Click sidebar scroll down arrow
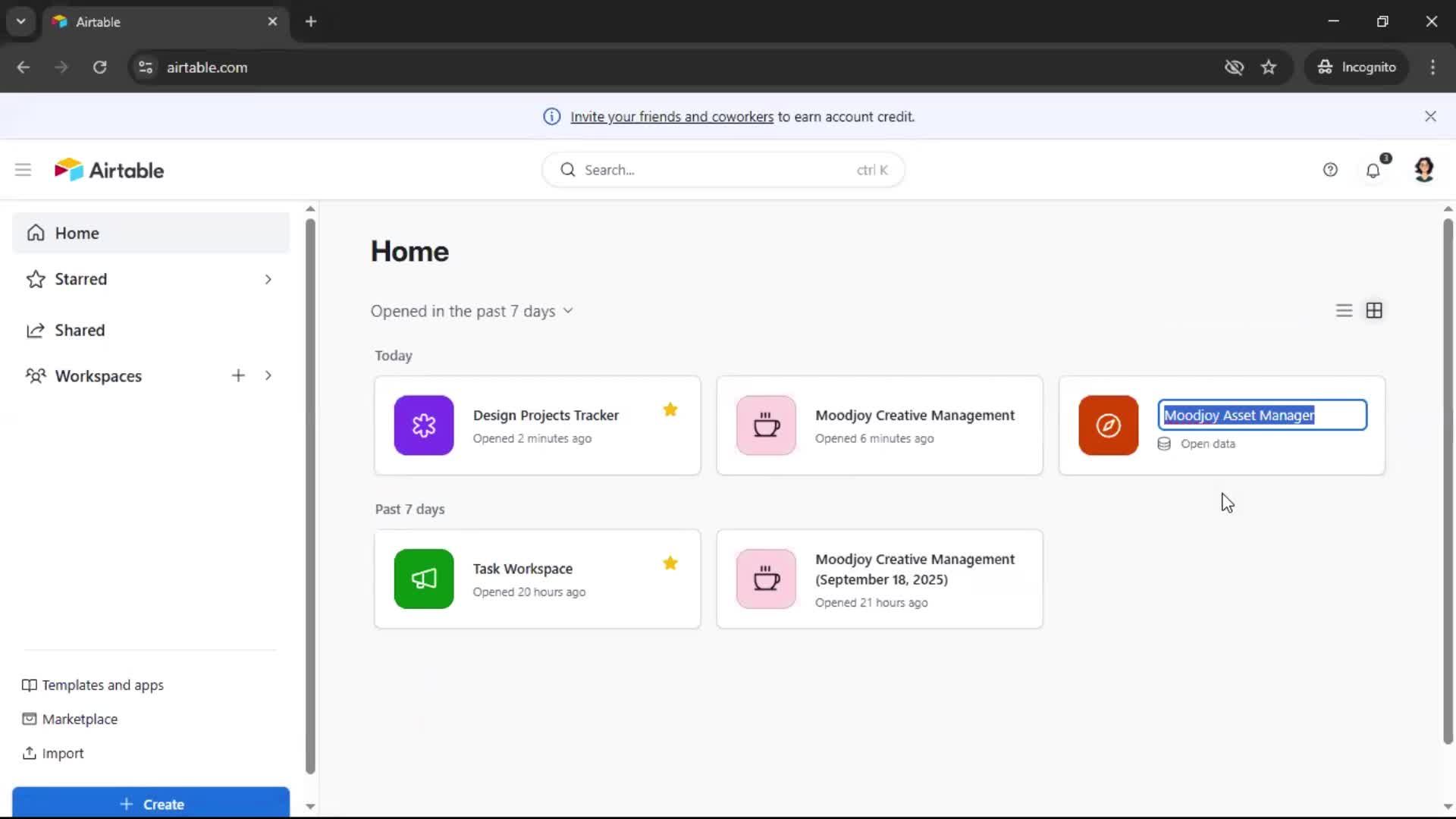1456x819 pixels. [x=310, y=806]
